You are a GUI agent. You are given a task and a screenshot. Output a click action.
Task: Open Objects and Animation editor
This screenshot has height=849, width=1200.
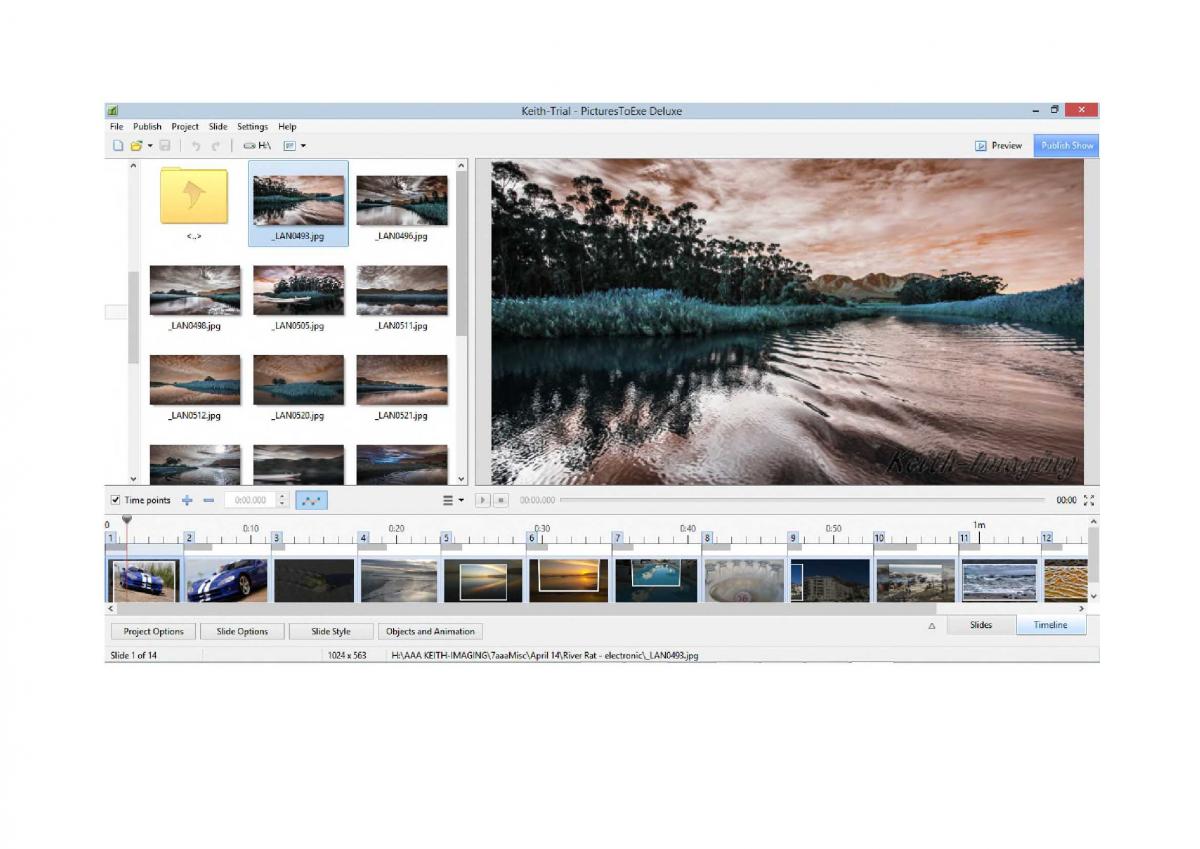430,632
